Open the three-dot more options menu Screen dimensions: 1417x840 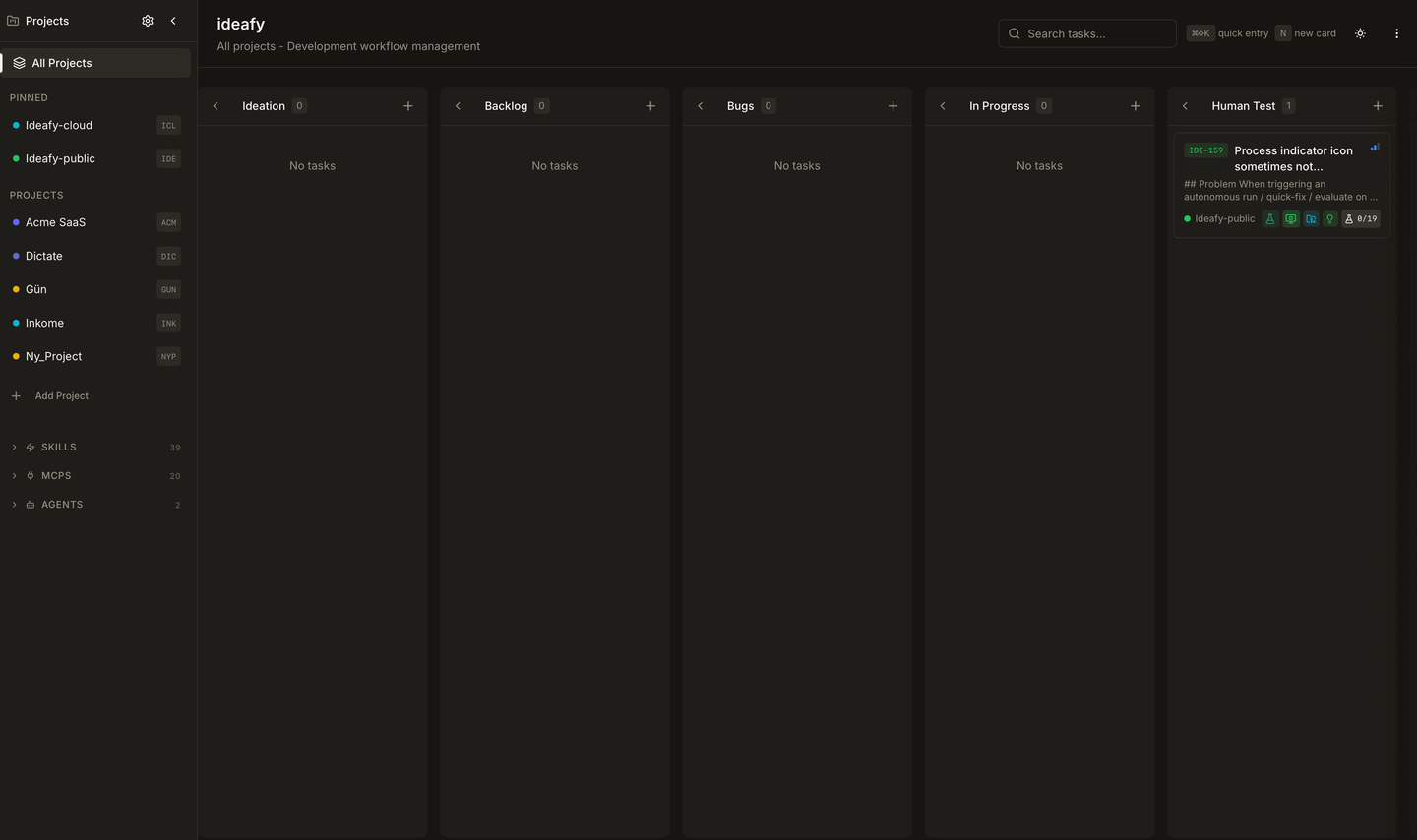click(1396, 33)
